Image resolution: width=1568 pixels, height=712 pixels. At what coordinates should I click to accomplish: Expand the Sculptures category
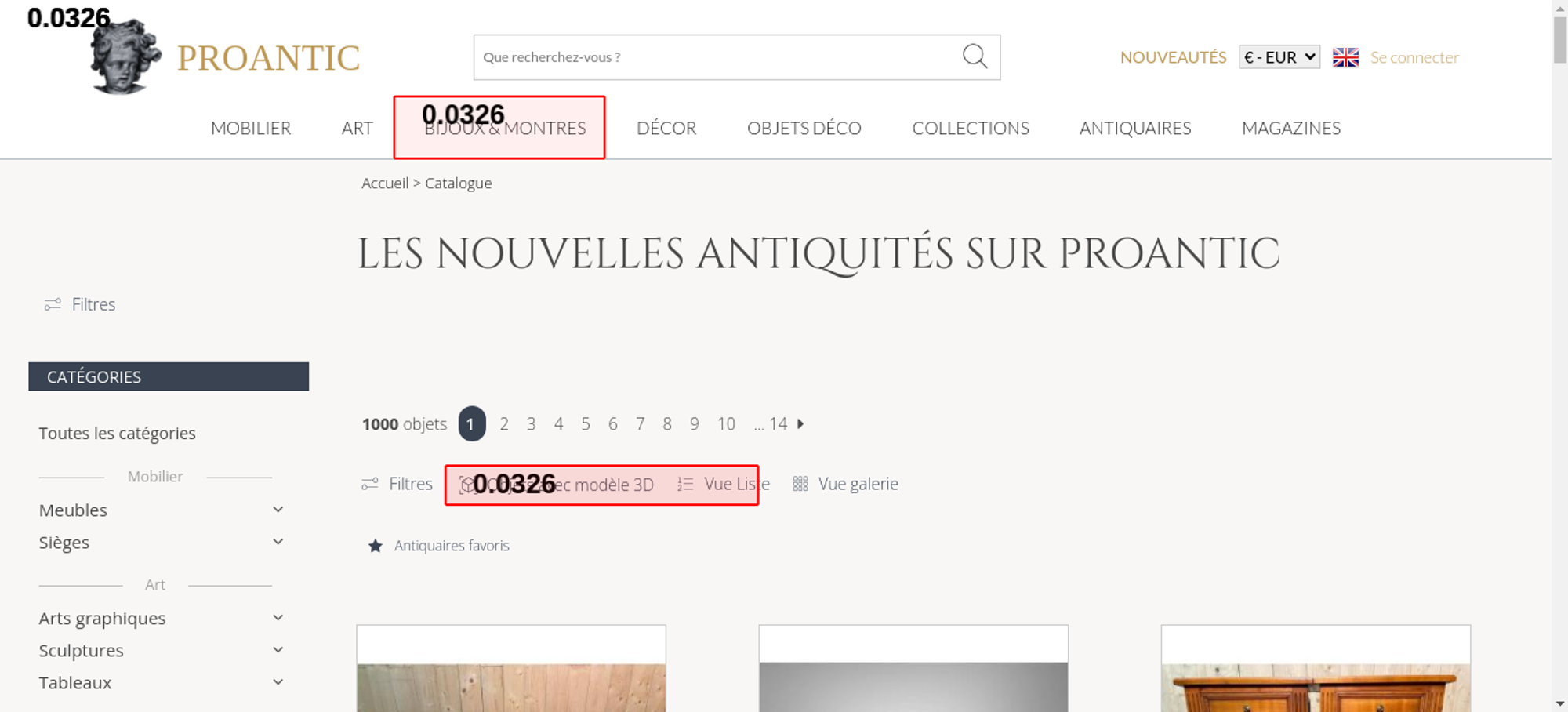click(278, 650)
